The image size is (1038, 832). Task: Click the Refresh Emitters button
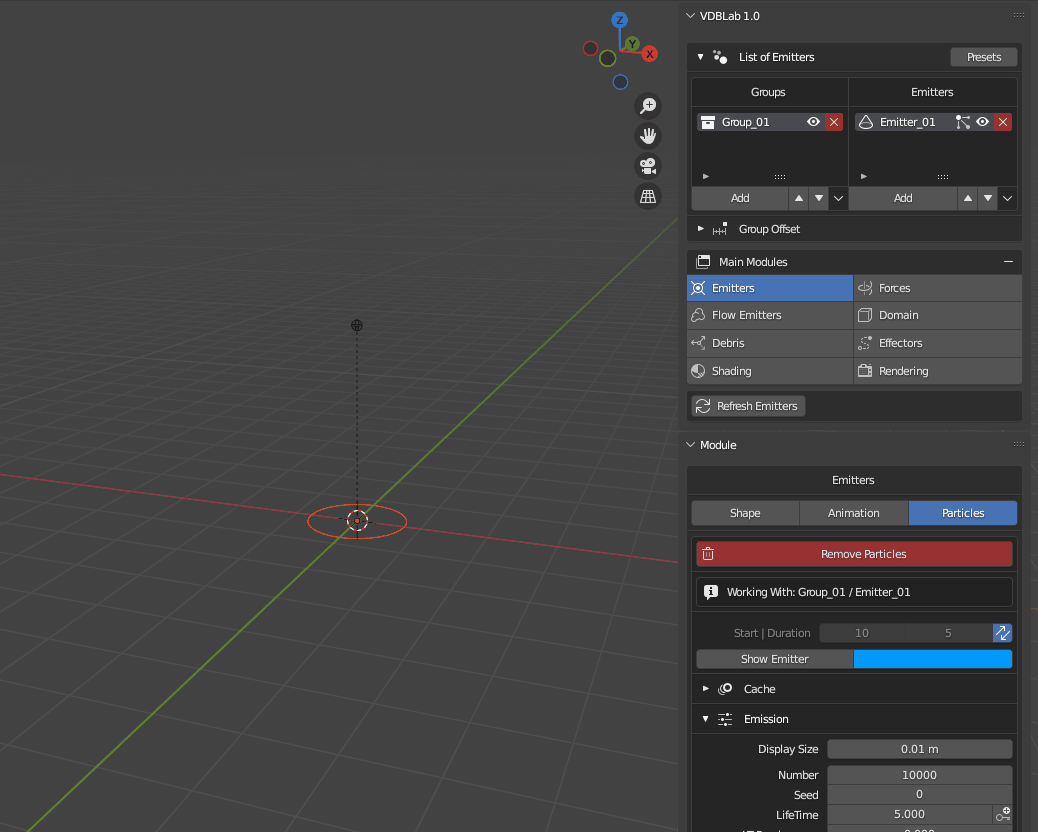(748, 406)
